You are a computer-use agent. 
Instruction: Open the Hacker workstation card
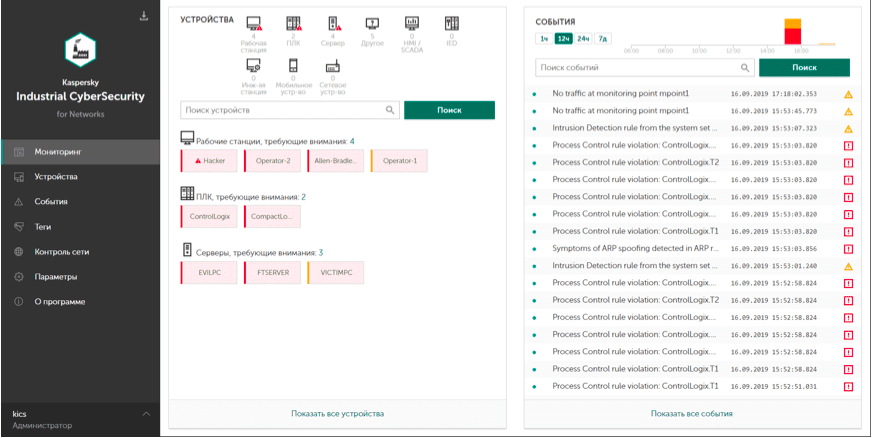coord(209,161)
